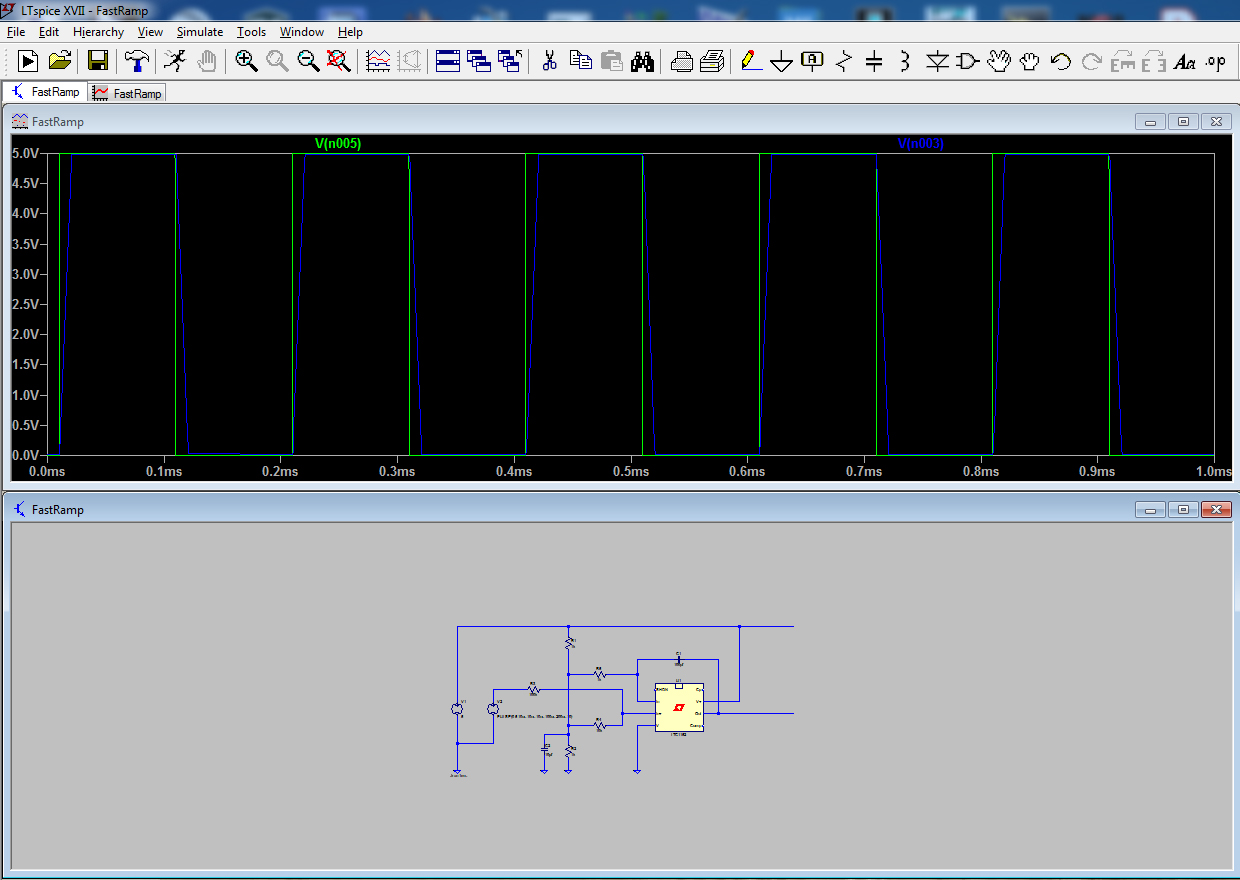The image size is (1240, 880).
Task: Click the Paste clipboard icon
Action: pyautogui.click(x=612, y=61)
